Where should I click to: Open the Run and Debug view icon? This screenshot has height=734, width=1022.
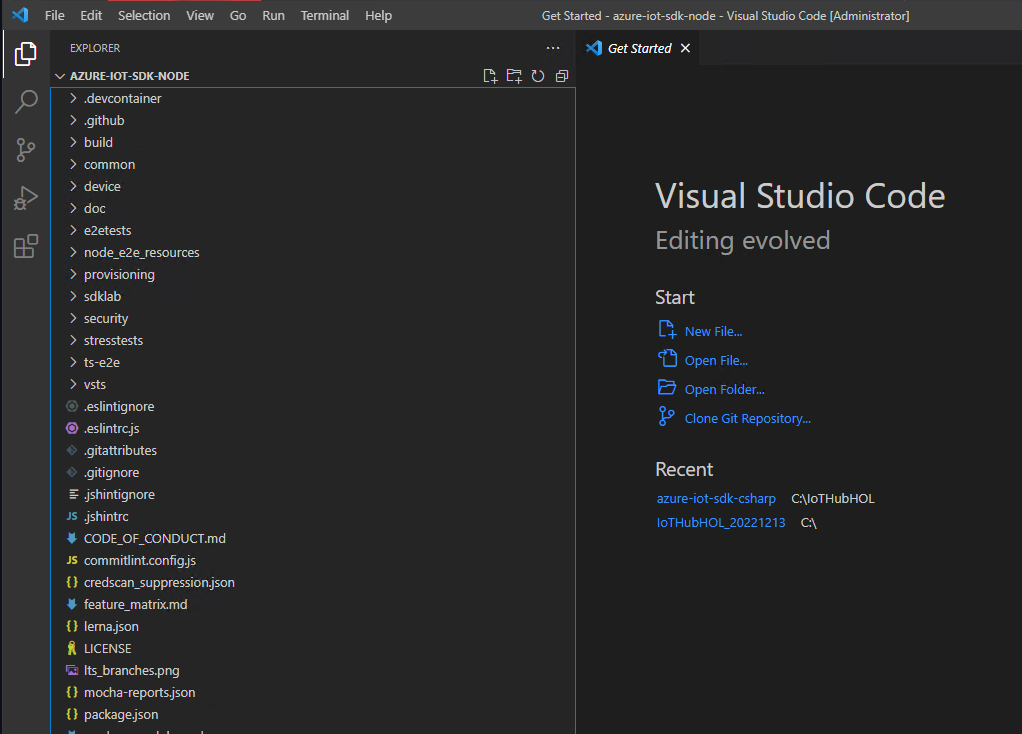(x=25, y=198)
